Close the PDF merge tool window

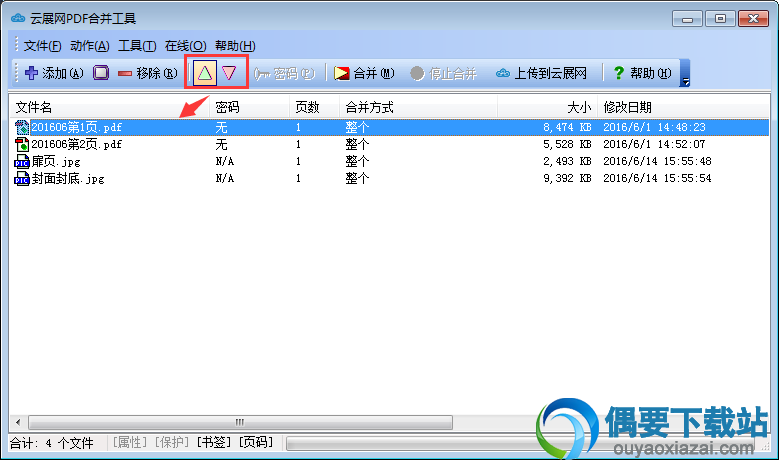tap(753, 19)
